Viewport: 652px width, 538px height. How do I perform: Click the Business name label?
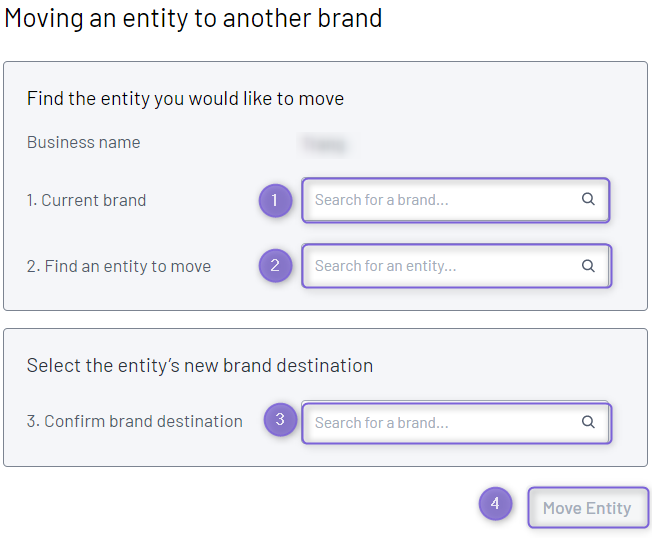click(84, 143)
